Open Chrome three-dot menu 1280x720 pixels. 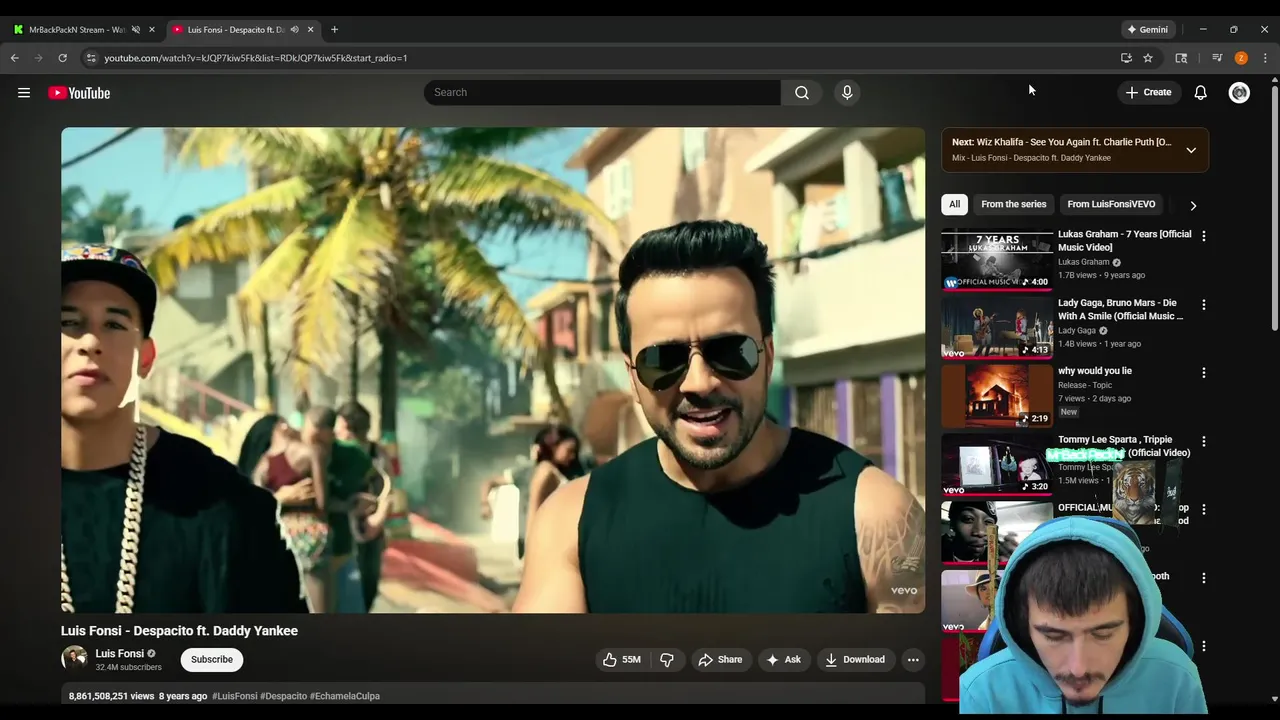pos(1265,58)
